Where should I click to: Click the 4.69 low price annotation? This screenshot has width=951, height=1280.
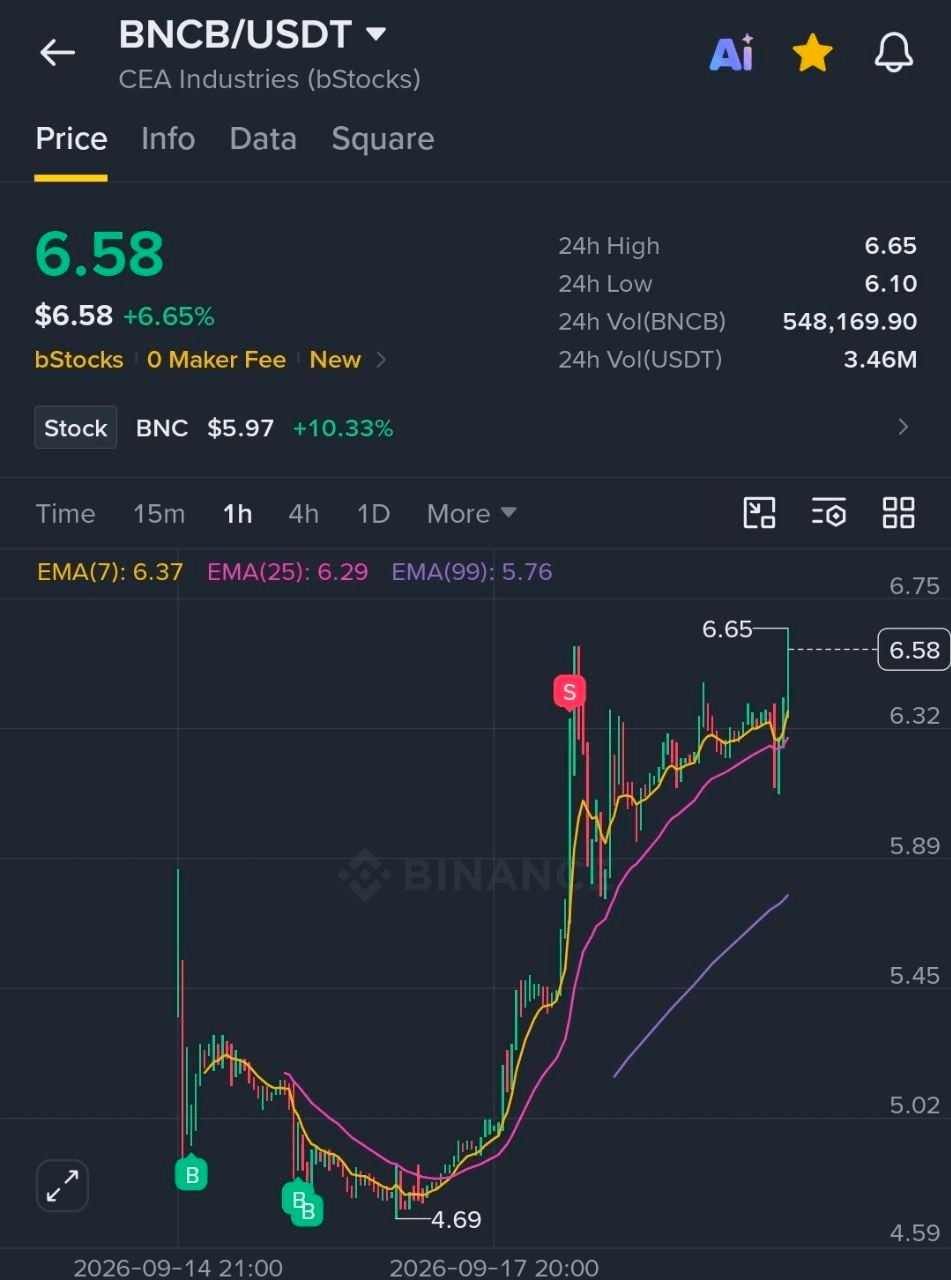[456, 1219]
